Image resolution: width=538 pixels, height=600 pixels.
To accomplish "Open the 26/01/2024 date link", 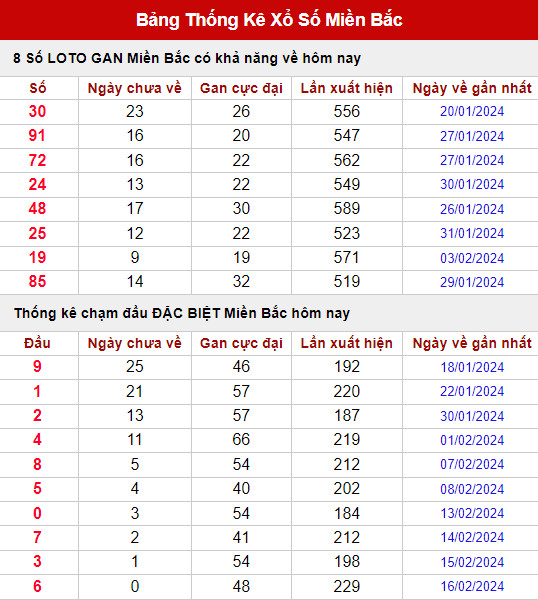I will pyautogui.click(x=472, y=209).
